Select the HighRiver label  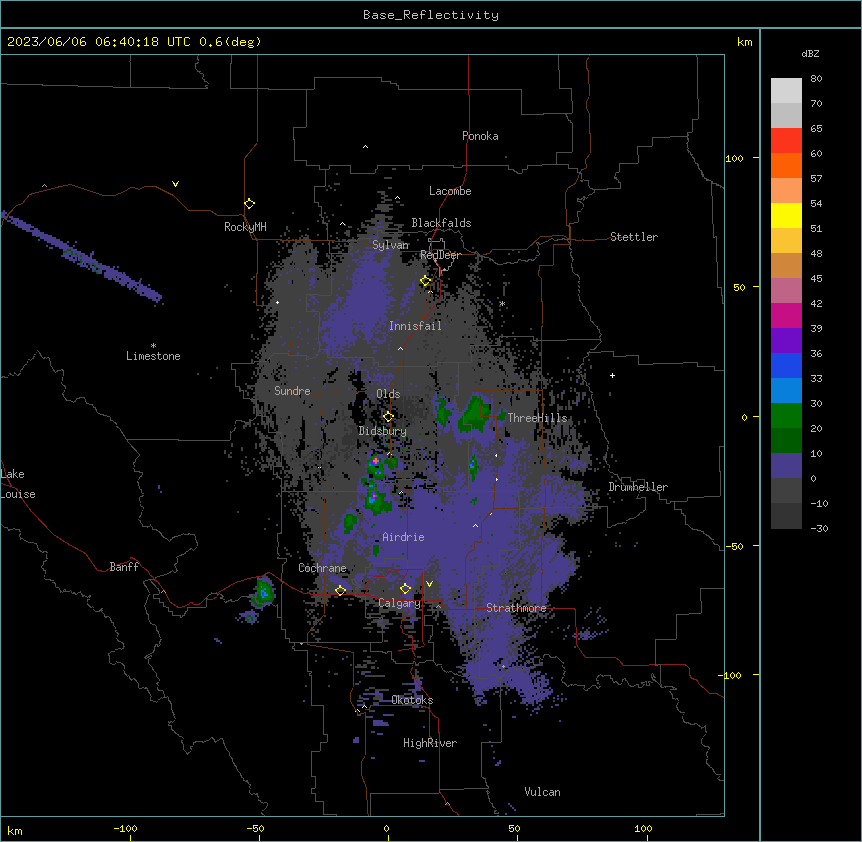[430, 743]
